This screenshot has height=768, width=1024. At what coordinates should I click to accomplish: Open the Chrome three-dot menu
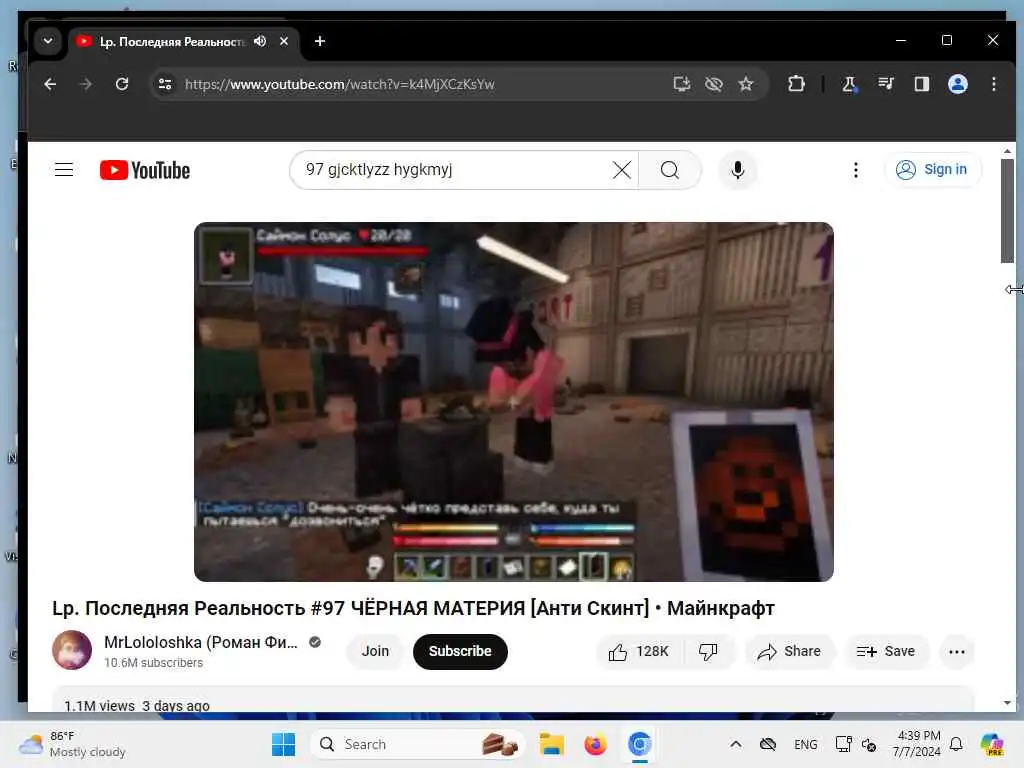[994, 84]
